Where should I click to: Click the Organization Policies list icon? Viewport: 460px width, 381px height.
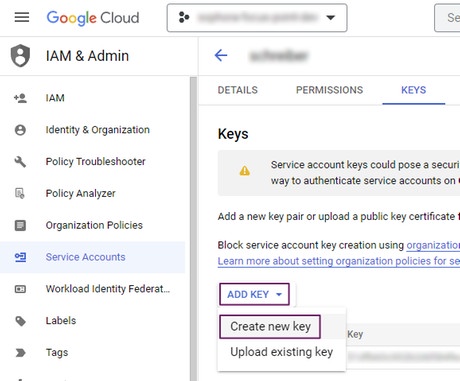point(20,225)
